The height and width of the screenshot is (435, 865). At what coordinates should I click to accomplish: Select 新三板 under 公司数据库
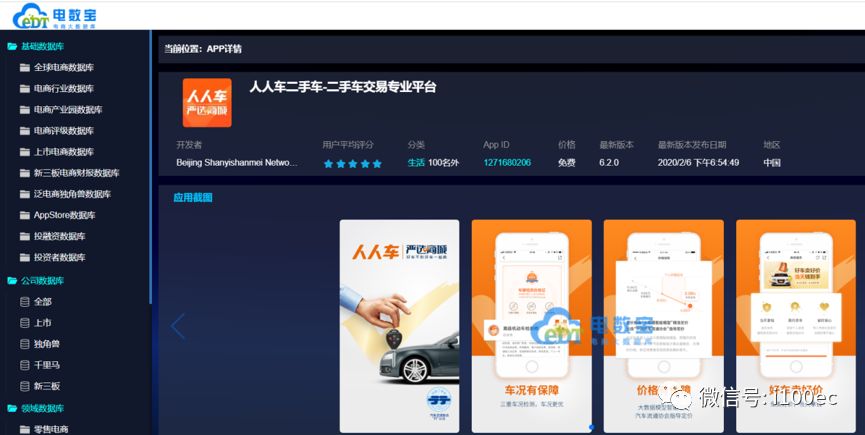[46, 386]
